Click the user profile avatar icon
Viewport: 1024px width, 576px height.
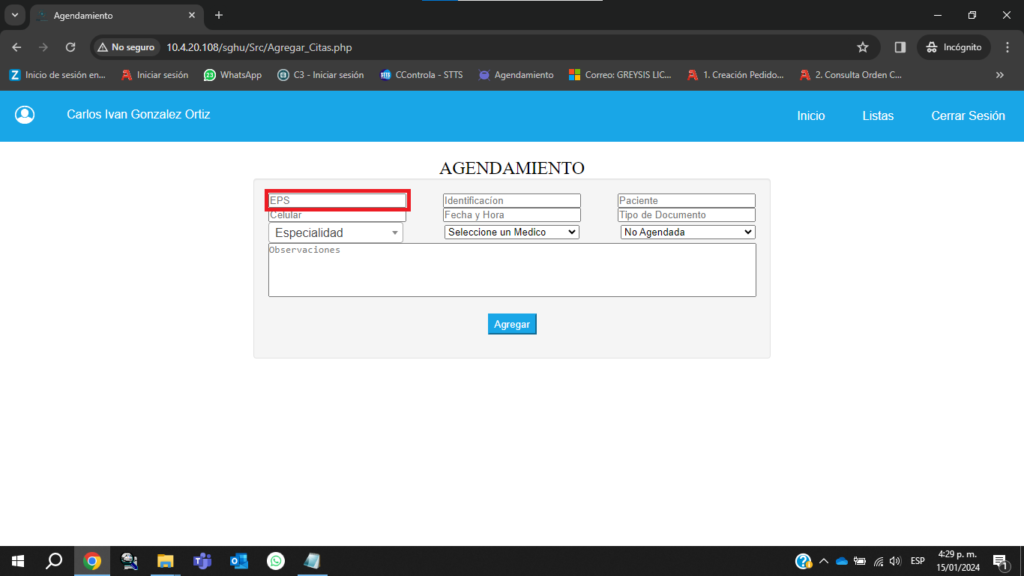(25, 115)
